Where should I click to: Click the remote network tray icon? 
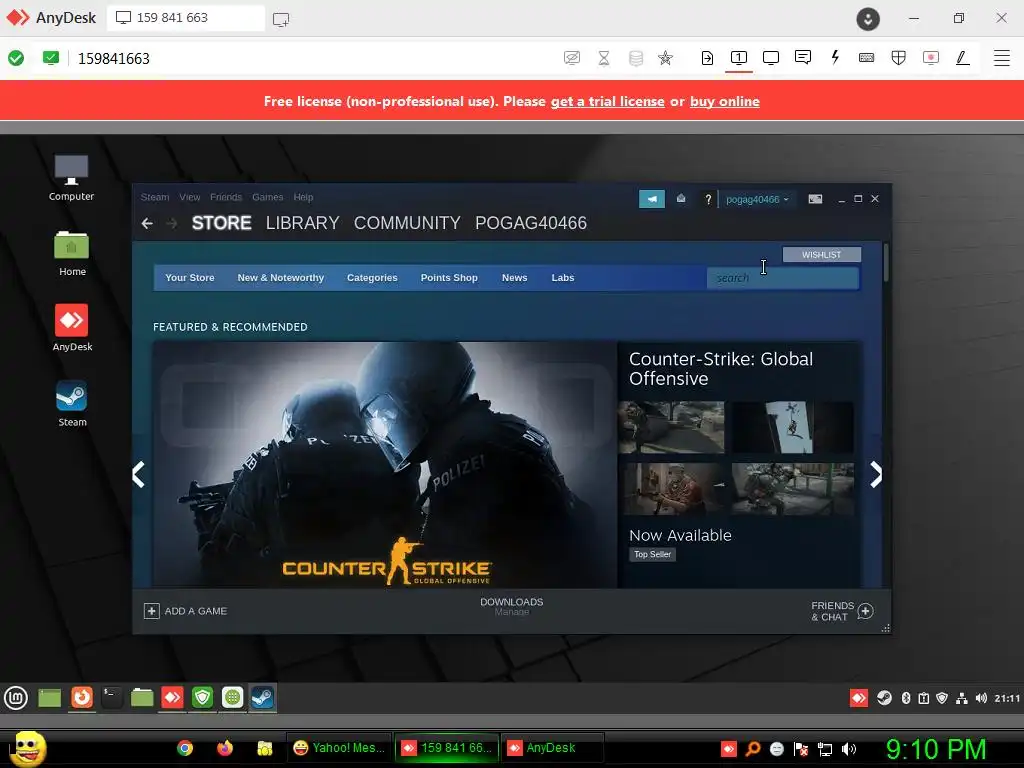(961, 698)
